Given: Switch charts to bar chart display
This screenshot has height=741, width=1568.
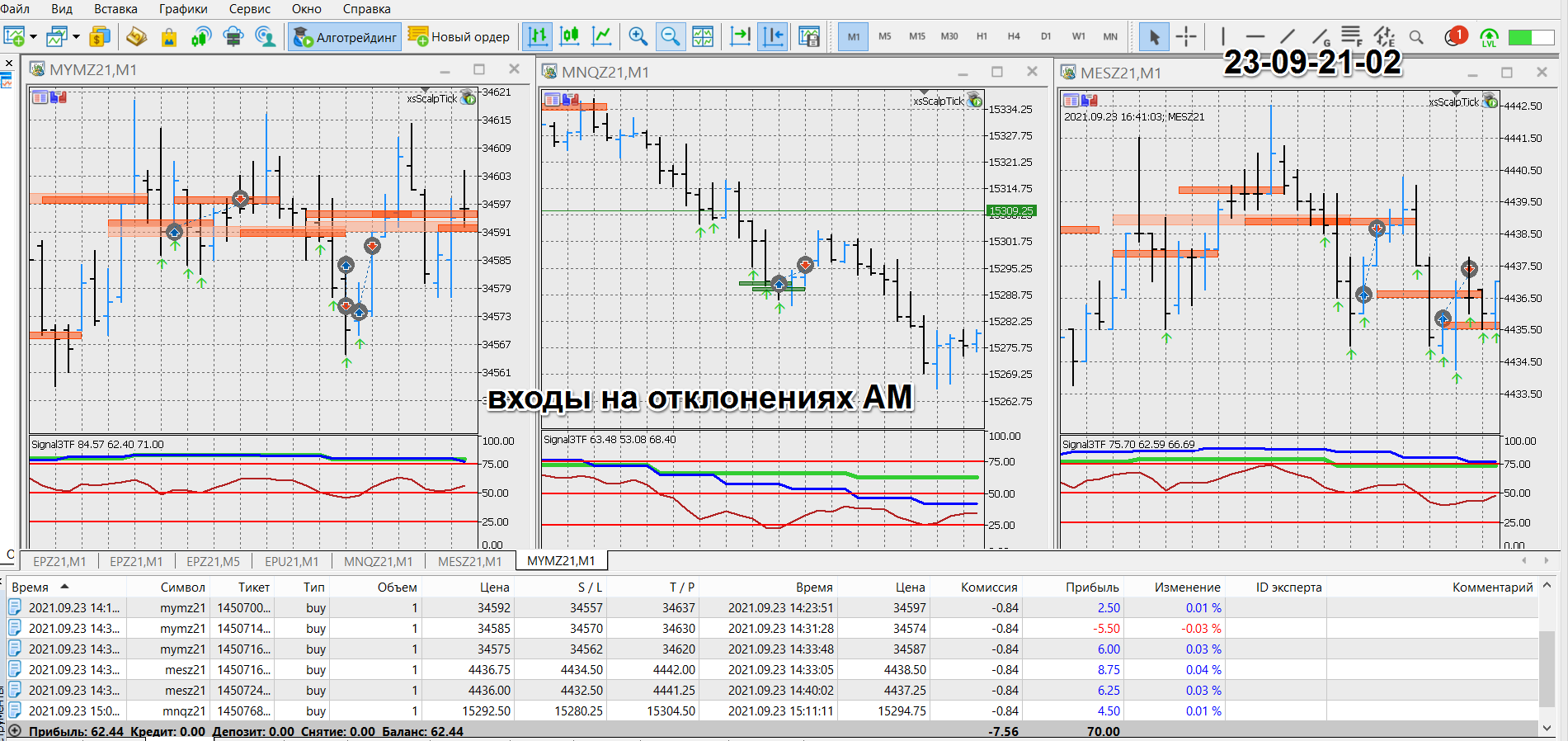Looking at the screenshot, I should tap(538, 36).
